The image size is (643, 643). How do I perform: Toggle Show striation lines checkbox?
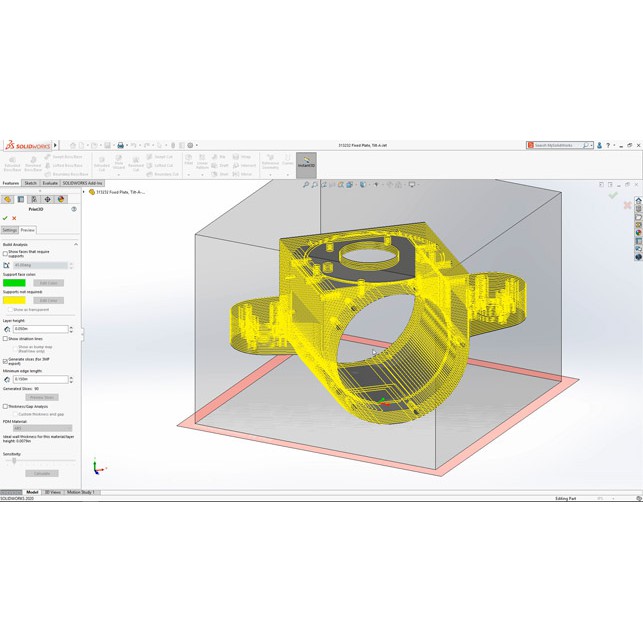pos(5,339)
